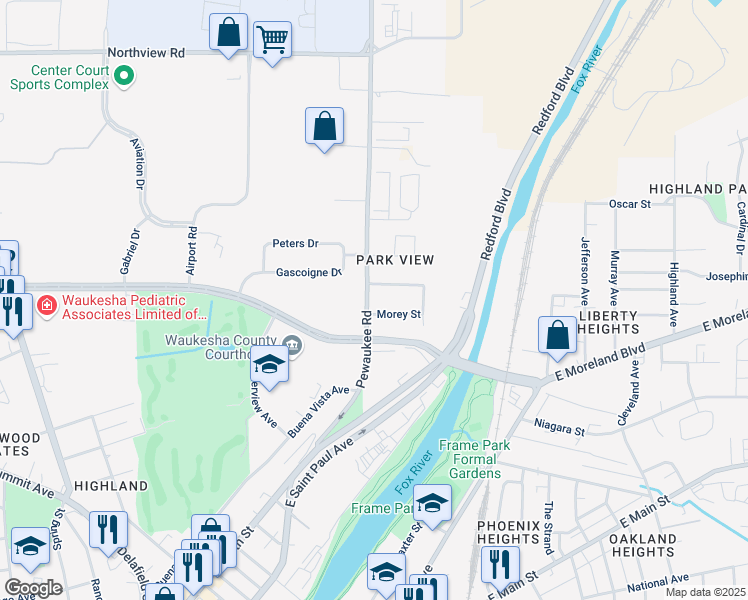Select the Waukesha County Courthouse government icon
The image size is (748, 600).
tap(292, 343)
